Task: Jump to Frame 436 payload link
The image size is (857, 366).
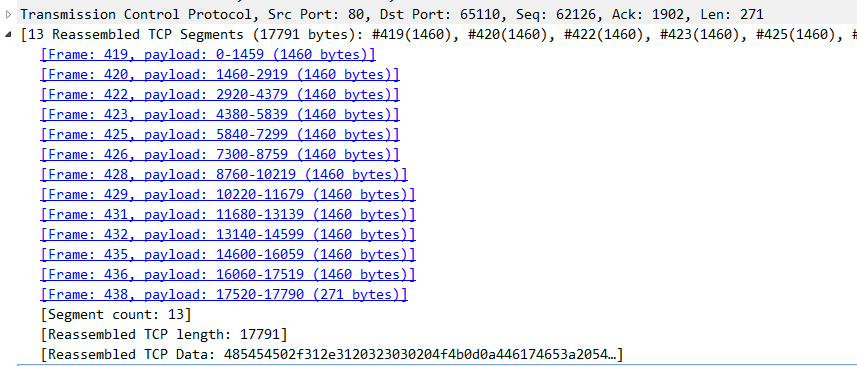Action: click(x=228, y=274)
